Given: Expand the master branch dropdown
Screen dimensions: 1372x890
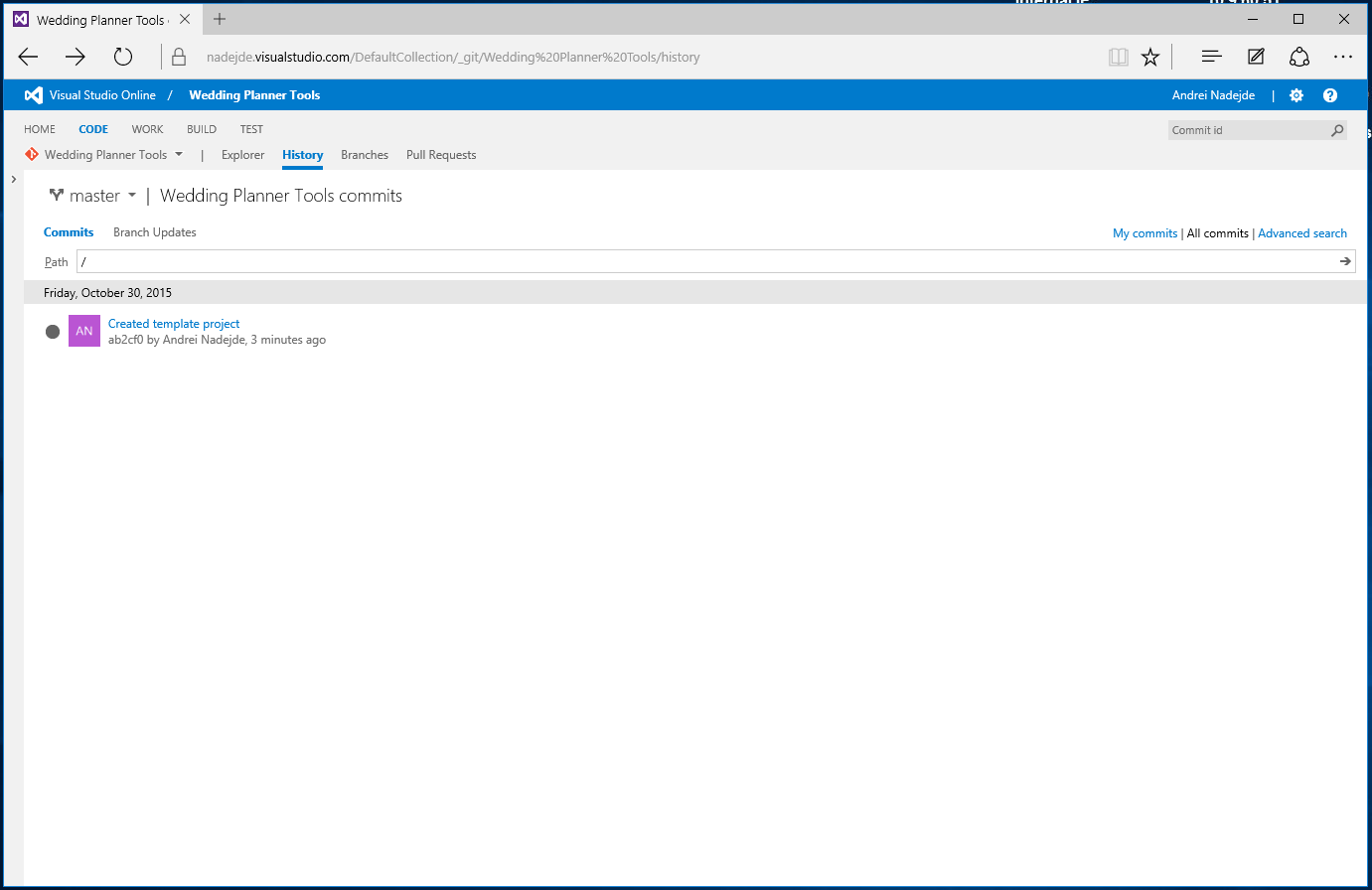Looking at the screenshot, I should [131, 196].
